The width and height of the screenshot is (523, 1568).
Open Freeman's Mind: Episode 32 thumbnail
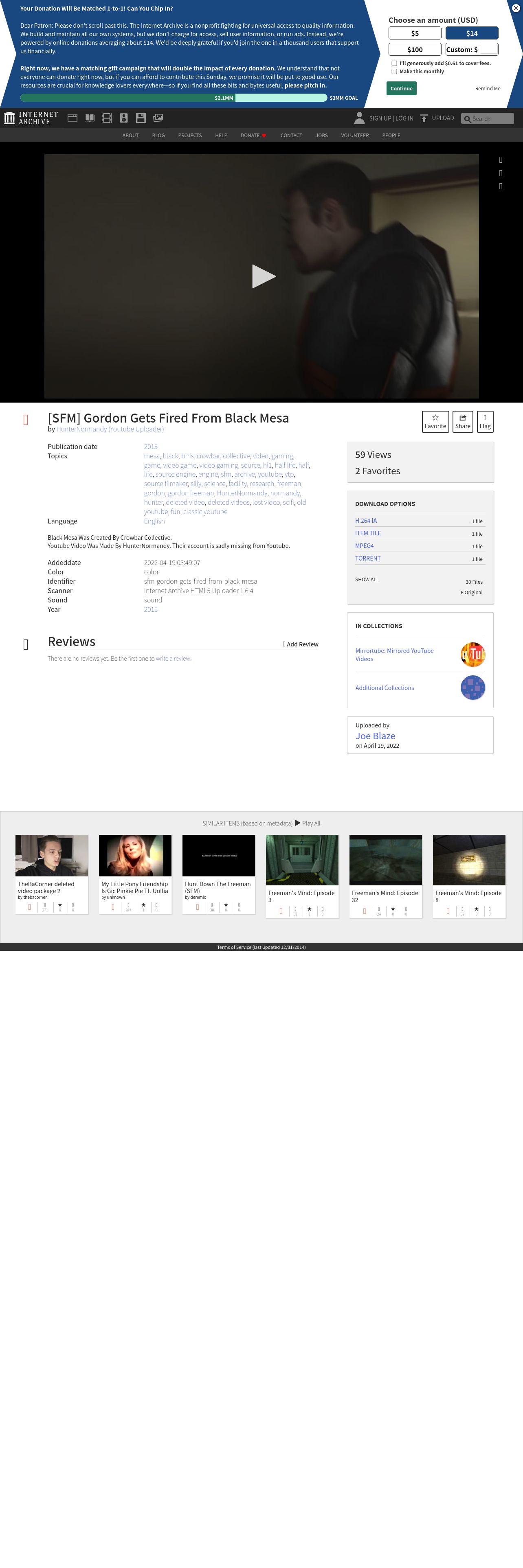385,860
